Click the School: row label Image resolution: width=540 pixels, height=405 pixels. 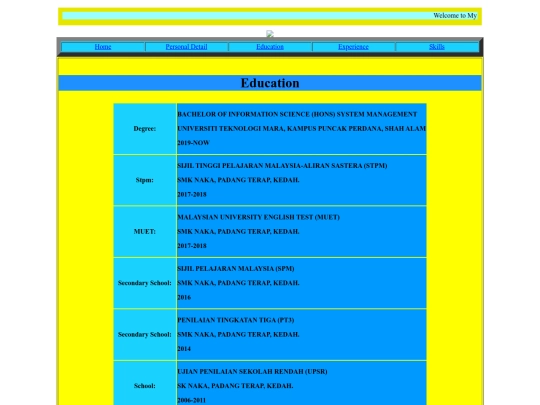pos(145,386)
